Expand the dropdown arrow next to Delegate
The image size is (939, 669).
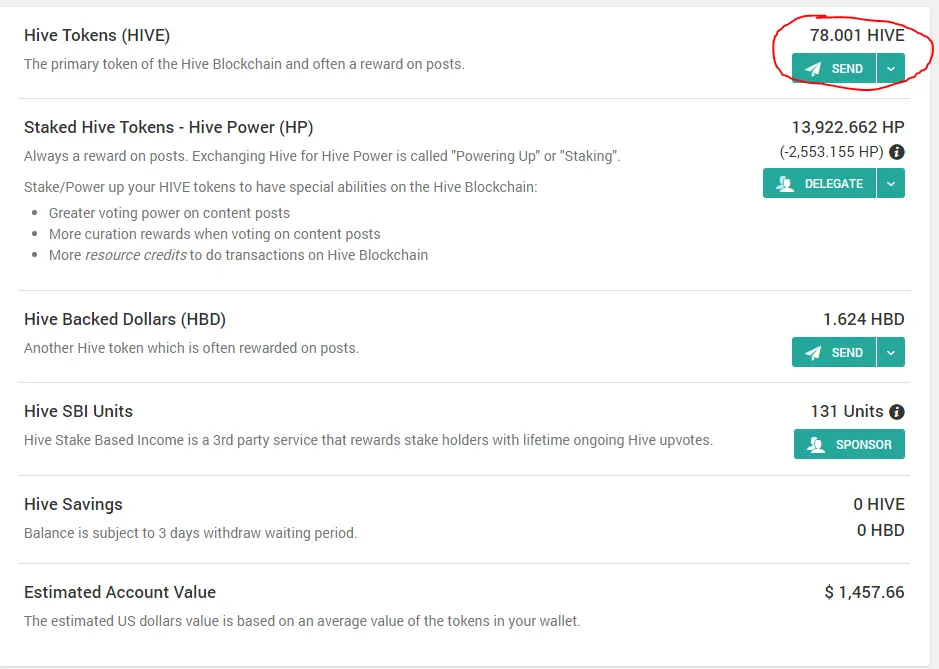[891, 183]
